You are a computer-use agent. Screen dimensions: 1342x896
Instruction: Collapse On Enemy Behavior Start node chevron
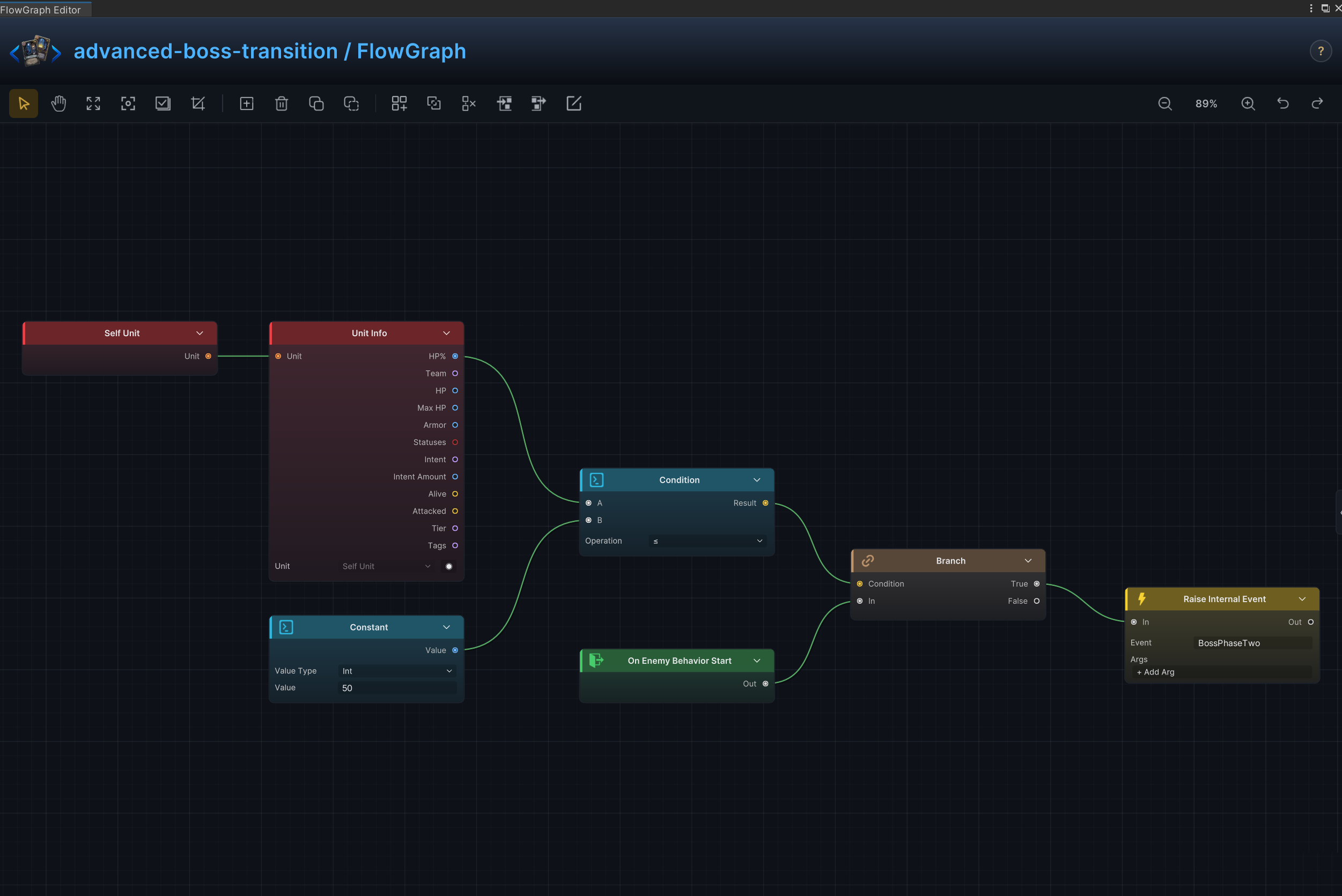coord(757,661)
